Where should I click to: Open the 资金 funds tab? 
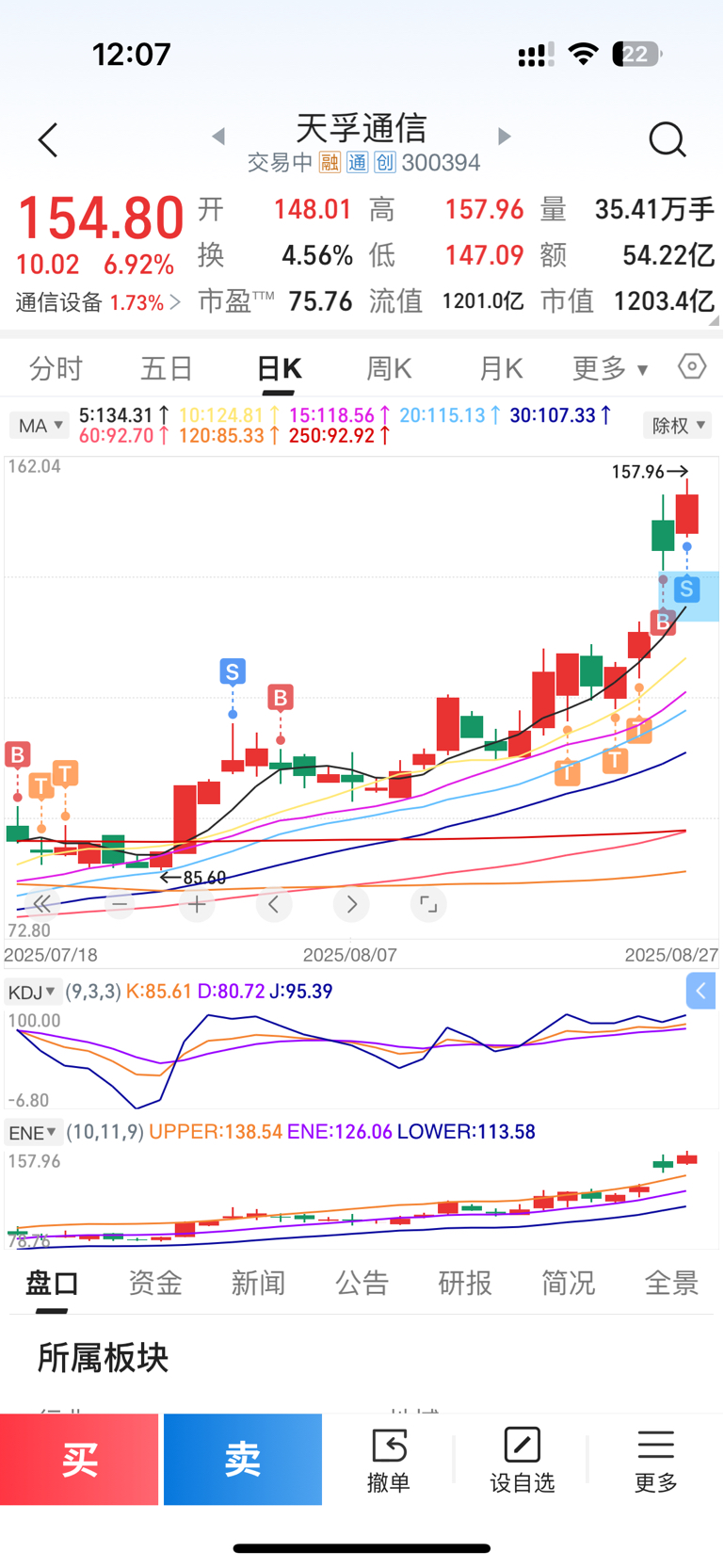pyautogui.click(x=155, y=1283)
